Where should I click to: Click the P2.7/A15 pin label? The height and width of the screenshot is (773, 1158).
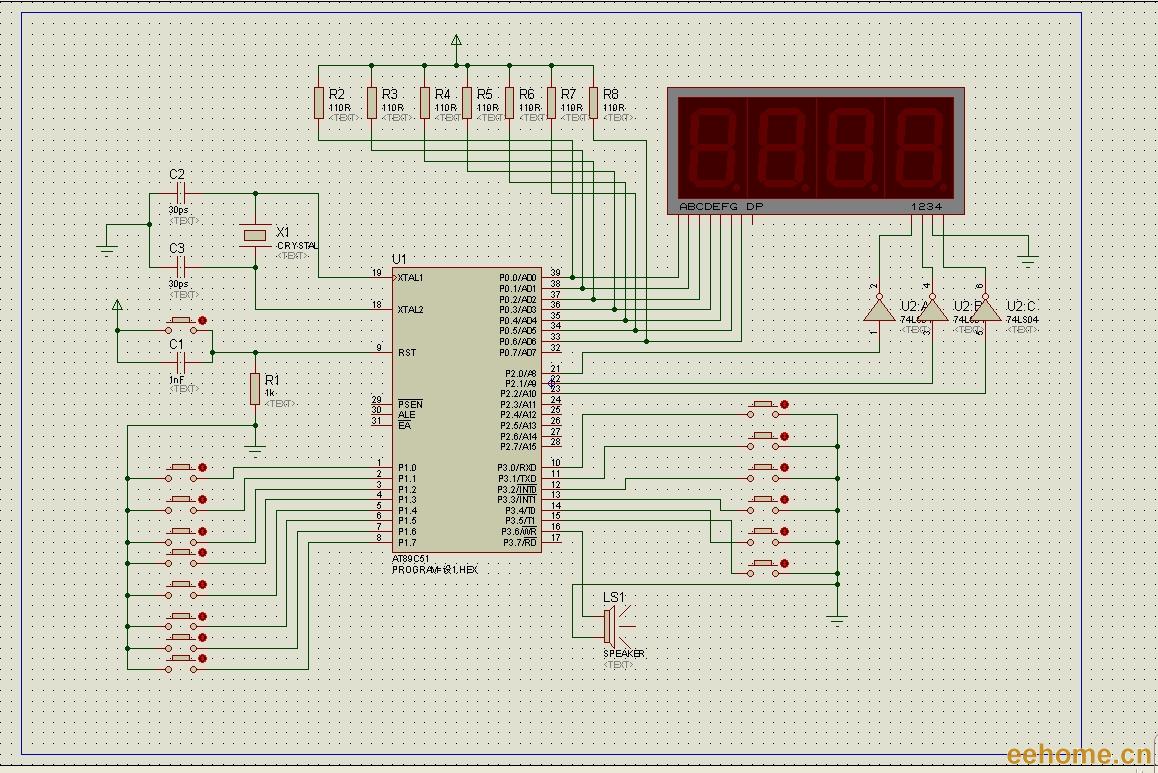(x=518, y=447)
